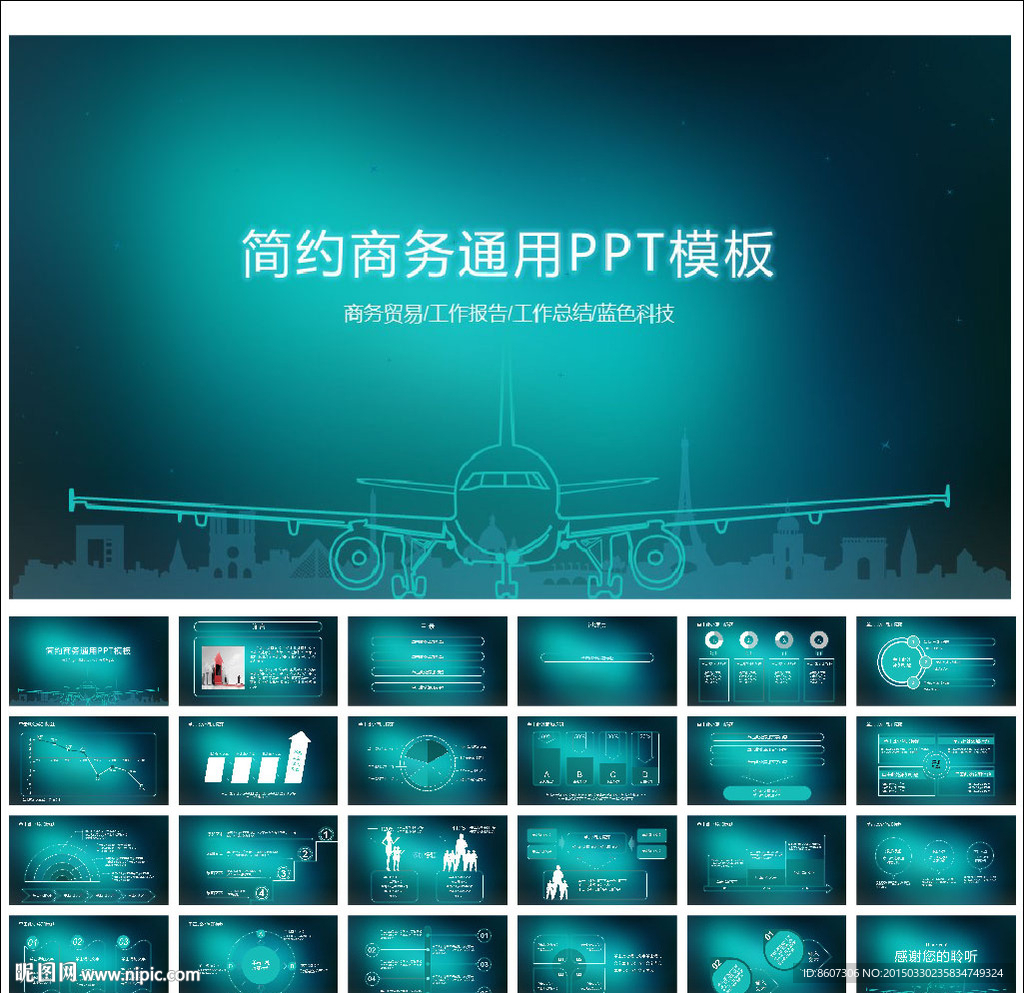Image resolution: width=1024 pixels, height=993 pixels.
Task: Open the A B C D columns thumbnail
Action: tap(597, 761)
